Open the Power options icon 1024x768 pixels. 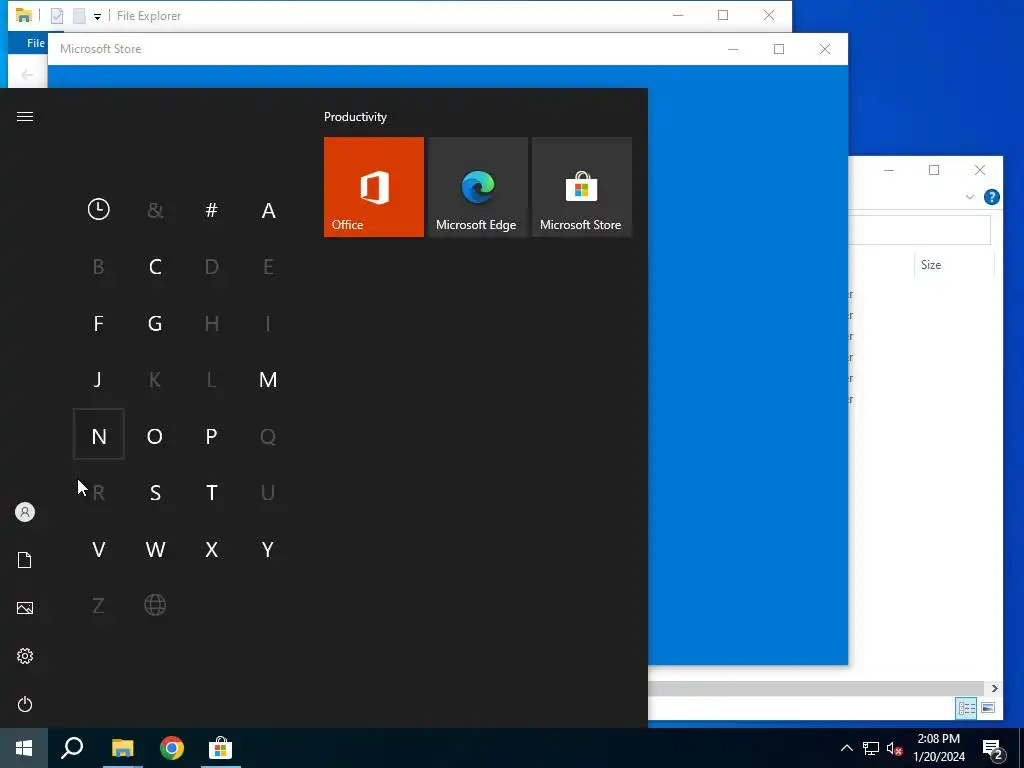25,704
